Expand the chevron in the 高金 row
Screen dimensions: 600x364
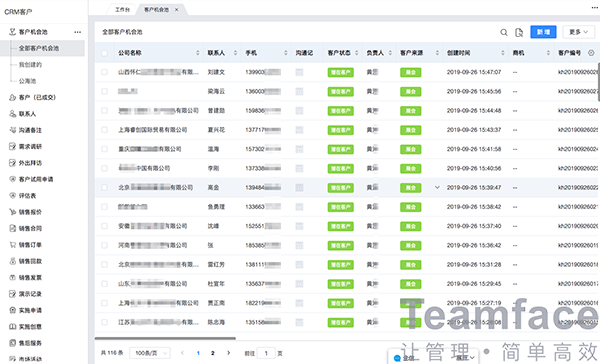point(437,188)
